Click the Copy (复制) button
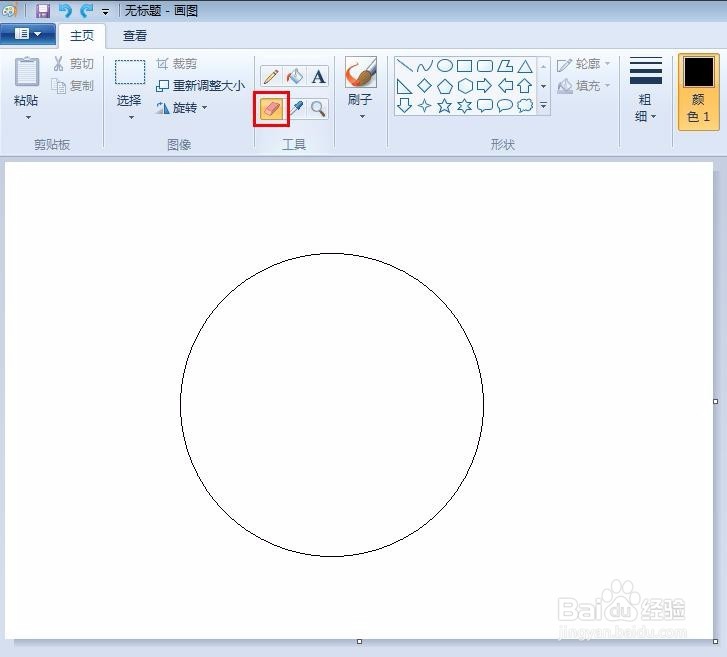 72,86
